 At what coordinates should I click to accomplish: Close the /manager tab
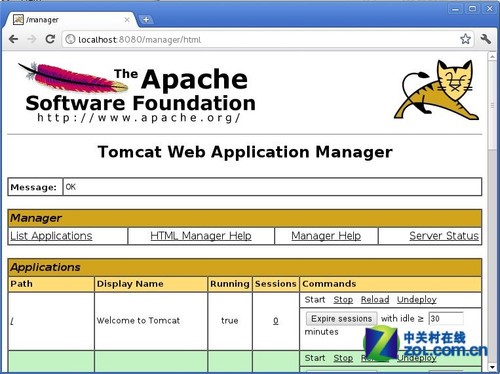(x=127, y=20)
